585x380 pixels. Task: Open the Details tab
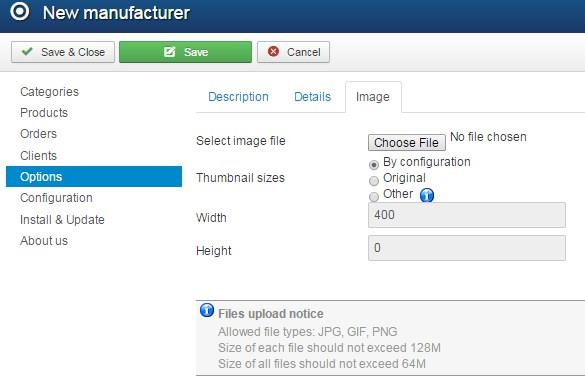[x=312, y=97]
